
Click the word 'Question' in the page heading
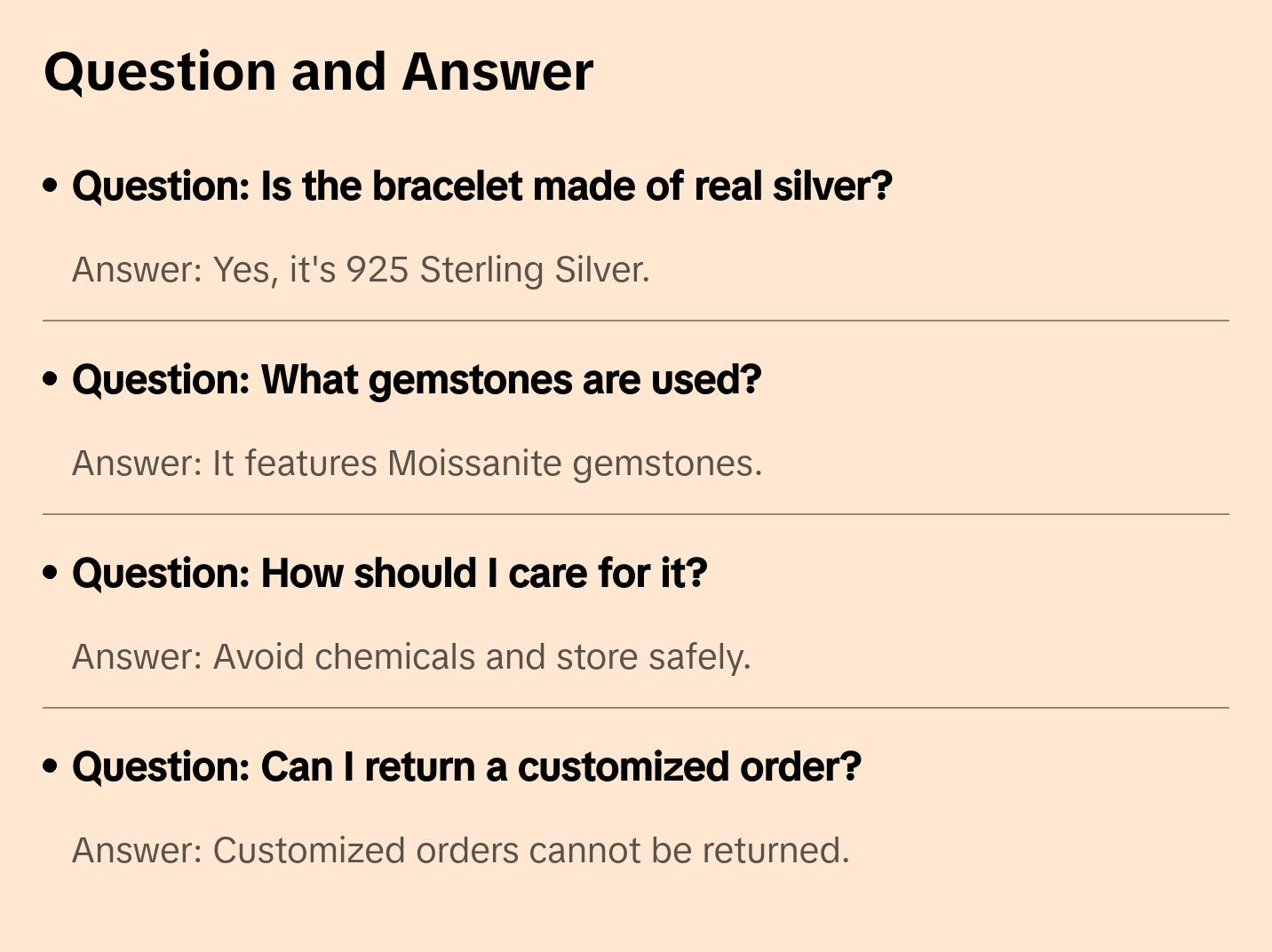160,72
